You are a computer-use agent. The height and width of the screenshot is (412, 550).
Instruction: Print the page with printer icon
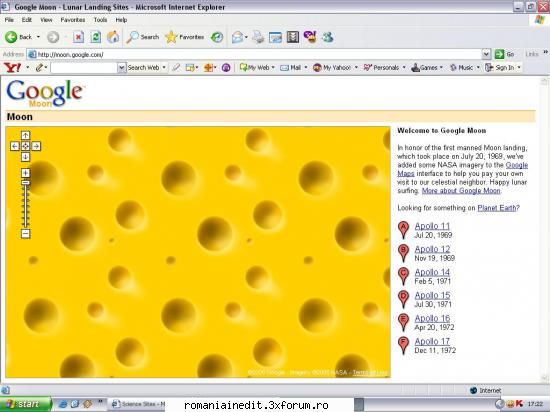coord(258,37)
